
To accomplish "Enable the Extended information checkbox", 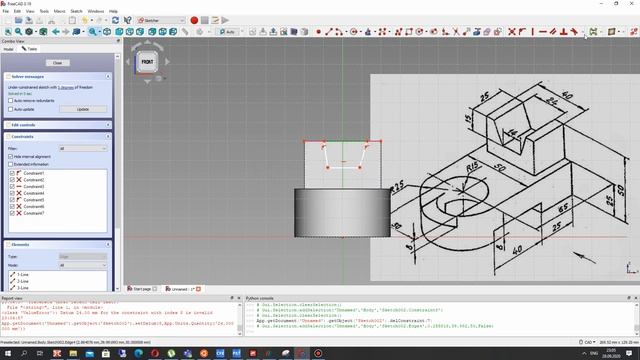I will [x=11, y=164].
